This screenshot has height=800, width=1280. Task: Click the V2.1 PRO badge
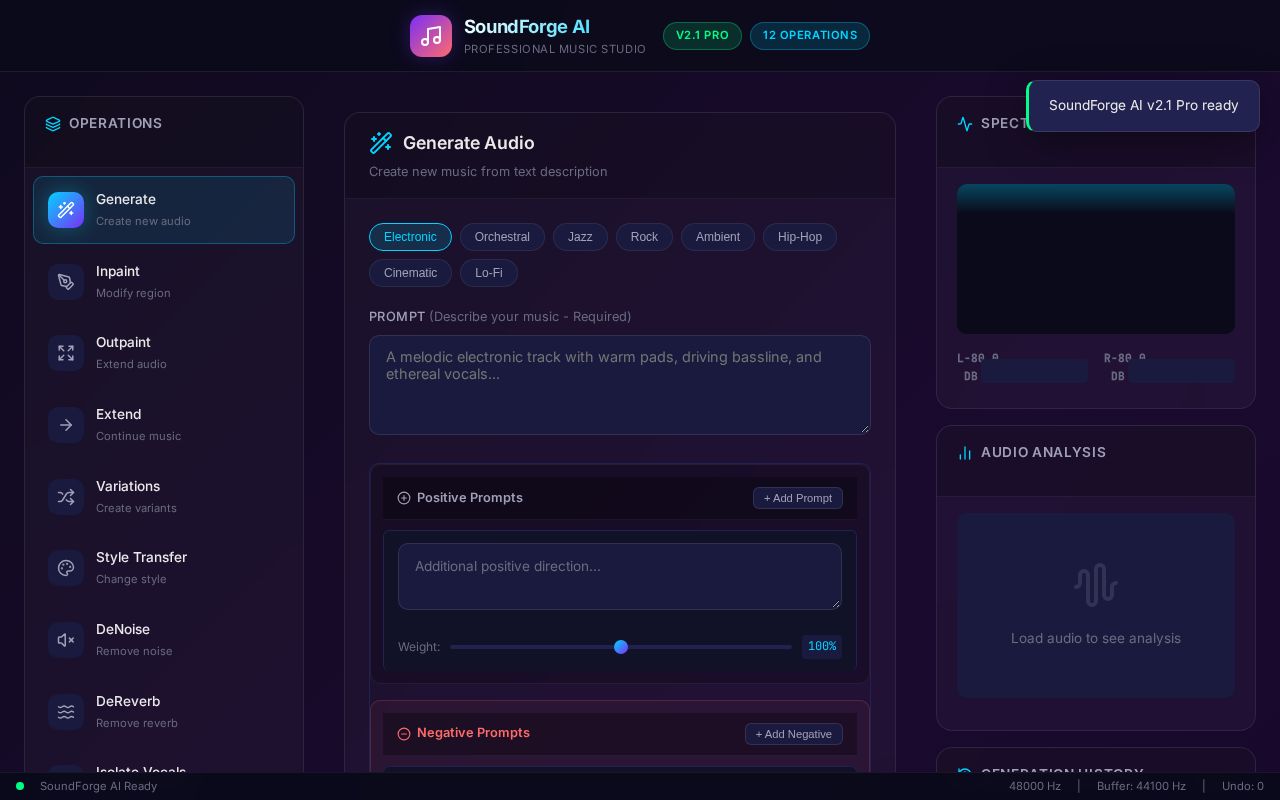(702, 36)
